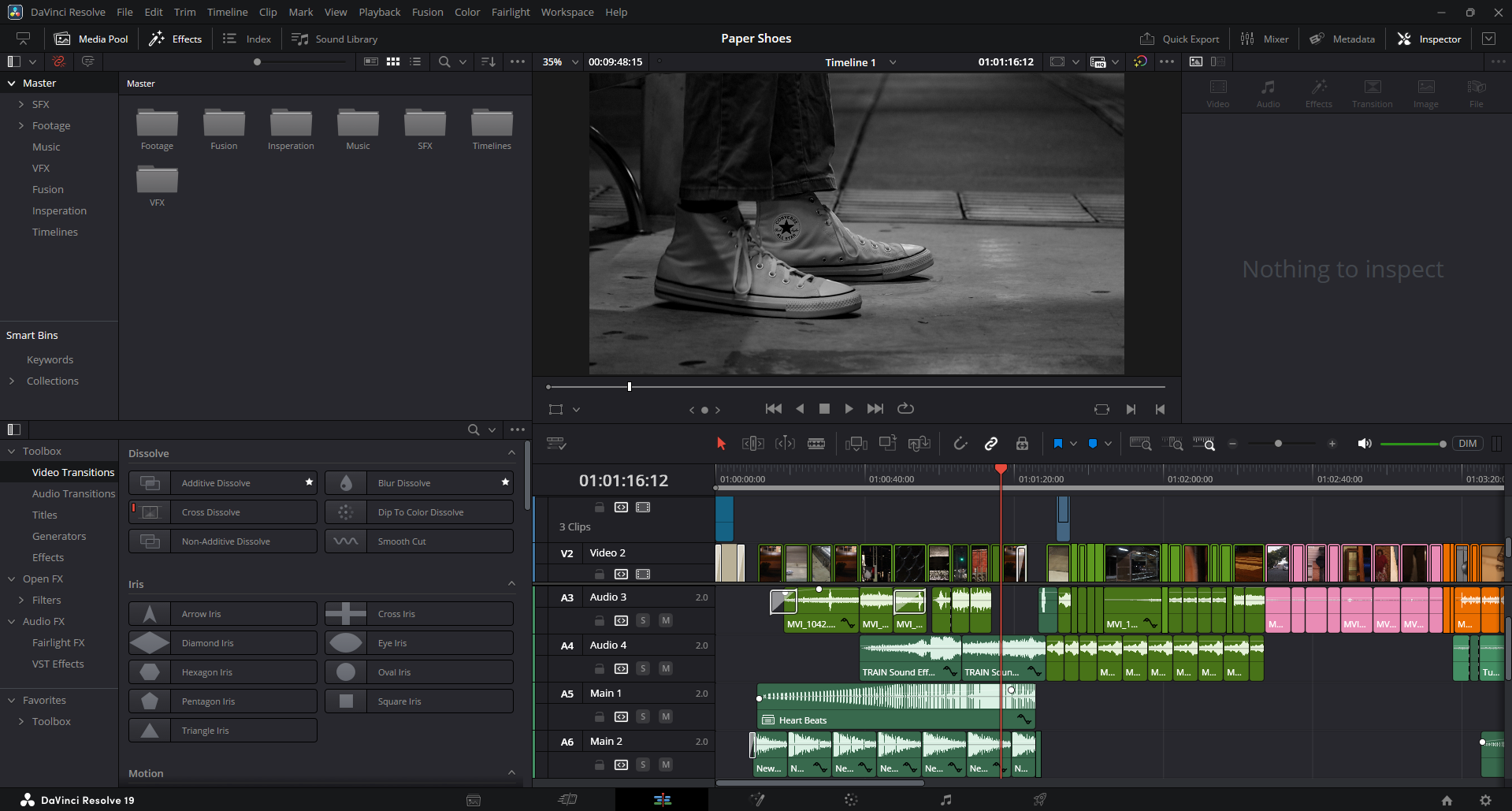This screenshot has width=1512, height=811.
Task: Click the blue Flag icon
Action: (1057, 444)
